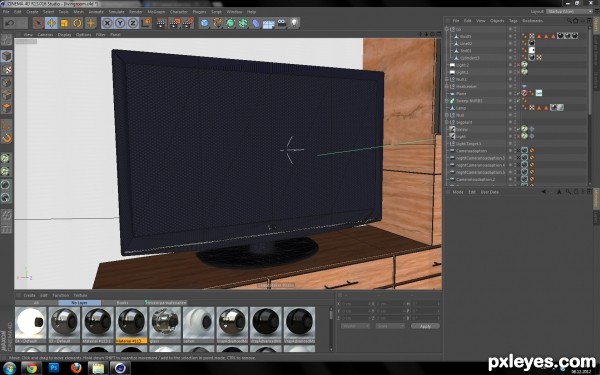The width and height of the screenshot is (600, 375).
Task: Open the Tags menu in Object Manager
Action: coord(513,21)
